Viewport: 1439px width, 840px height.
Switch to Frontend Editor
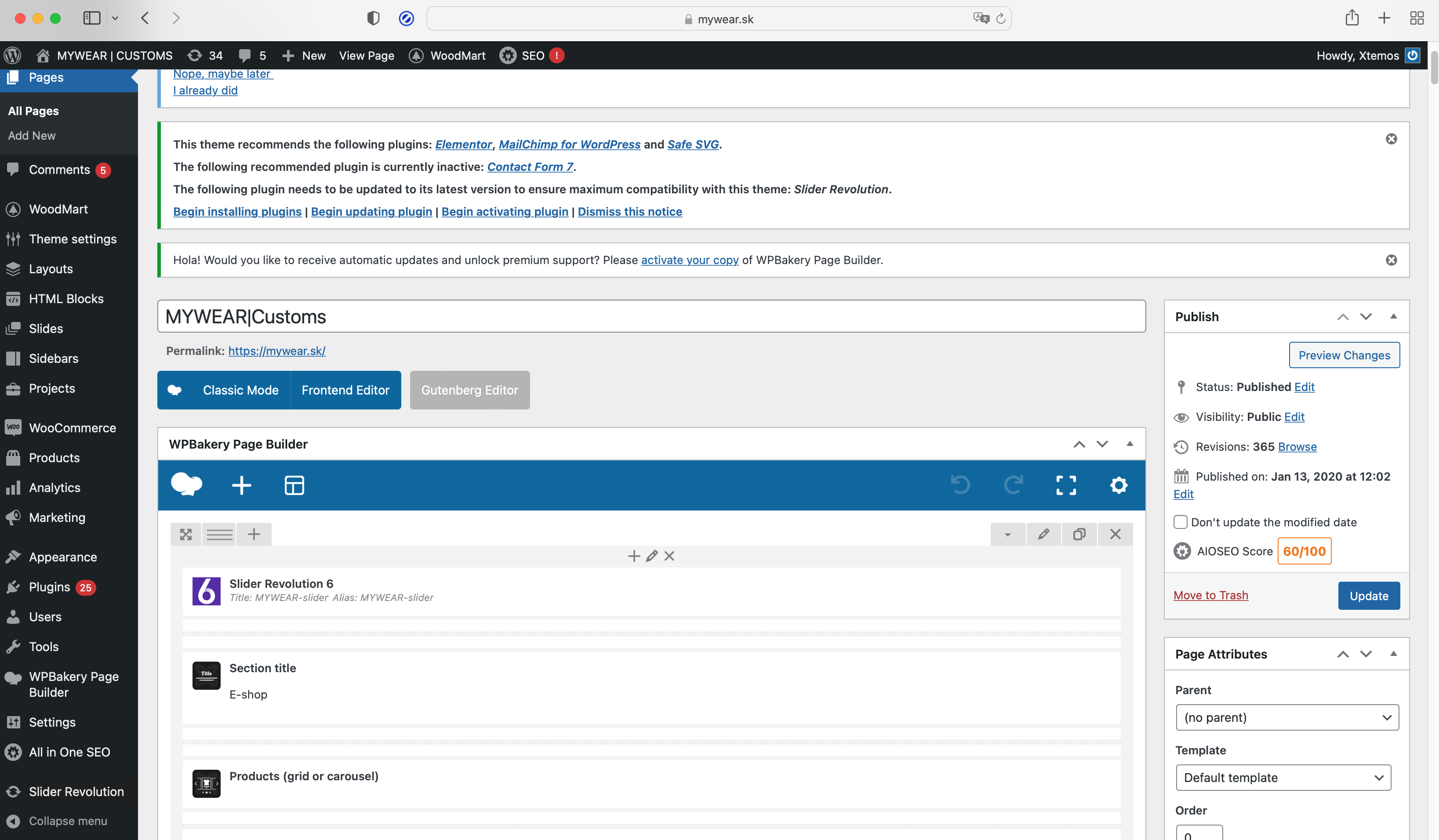point(345,390)
